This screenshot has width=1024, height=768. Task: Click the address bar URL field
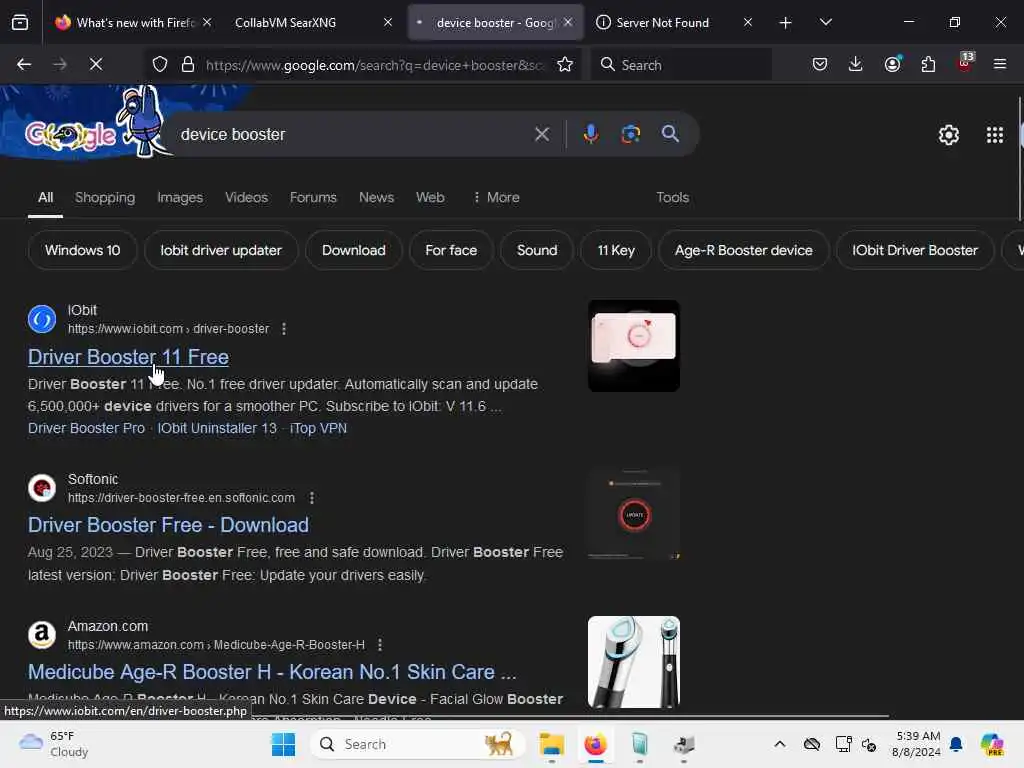374,64
